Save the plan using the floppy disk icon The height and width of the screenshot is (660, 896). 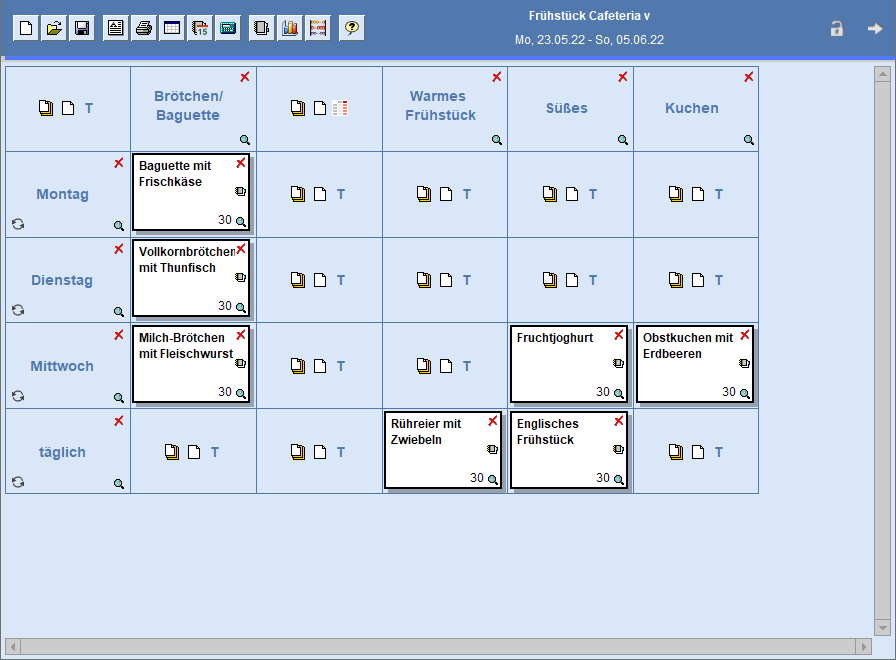point(82,27)
